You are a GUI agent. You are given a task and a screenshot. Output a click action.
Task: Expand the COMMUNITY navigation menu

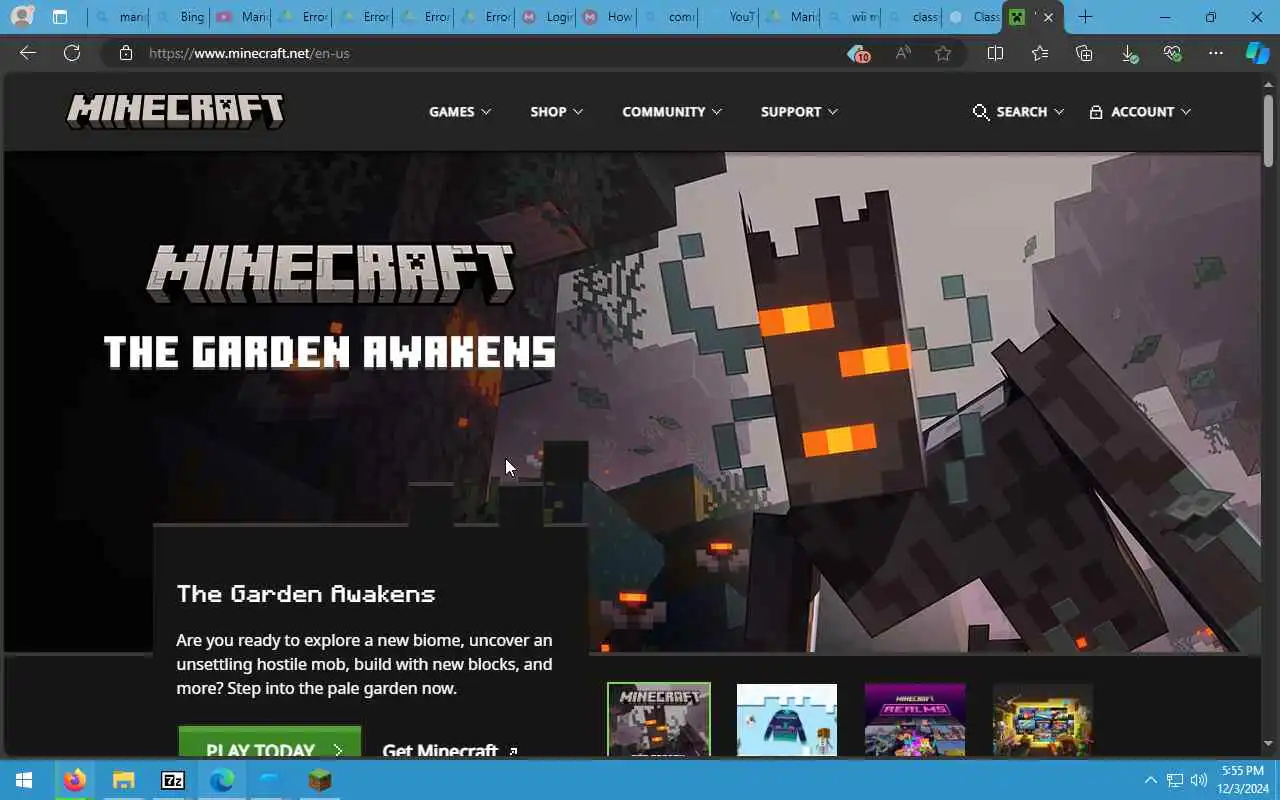672,112
